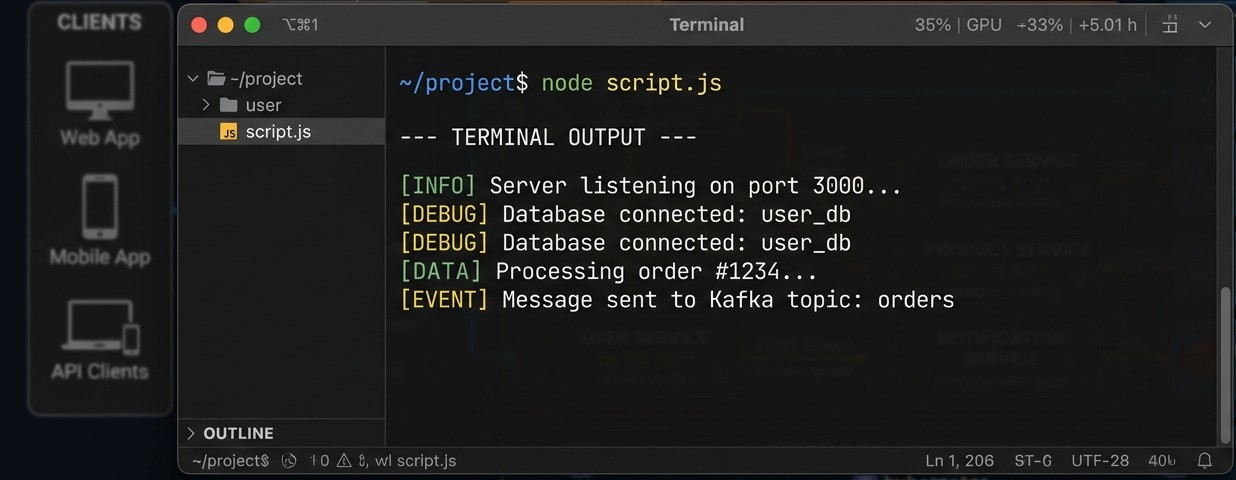Click the UTF-28 encoding indicator

(1100, 460)
